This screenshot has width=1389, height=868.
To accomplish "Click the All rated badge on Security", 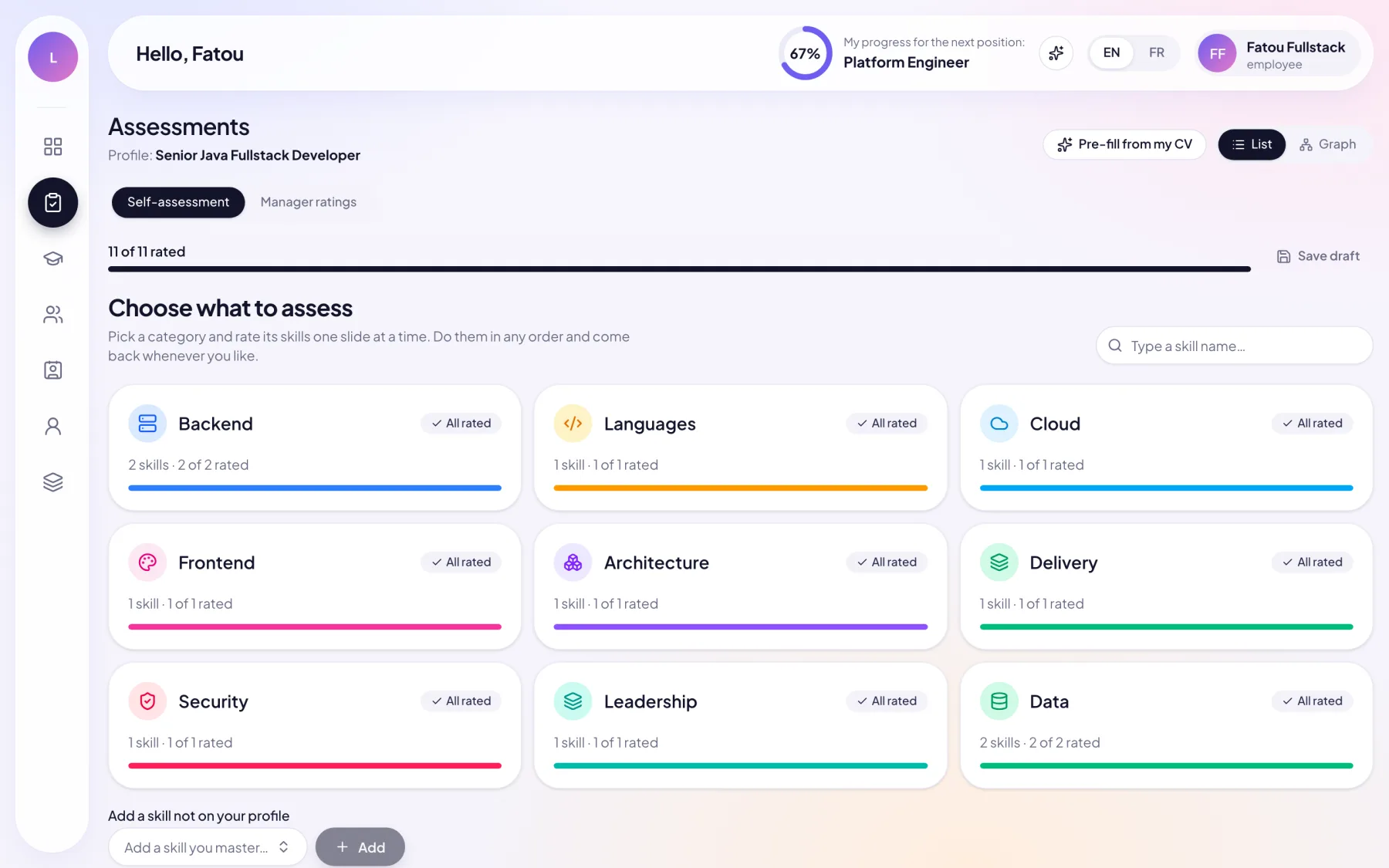I will point(461,701).
